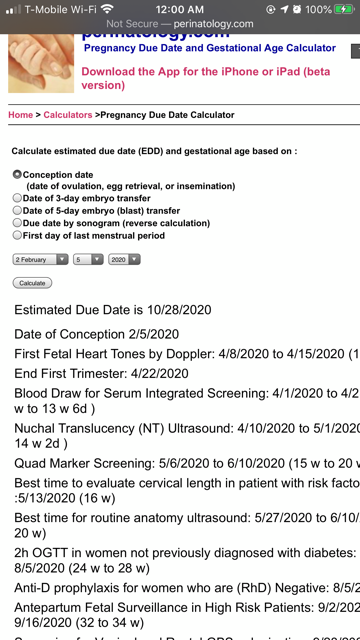Open the Calculators breadcrumb link
The height and width of the screenshot is (640, 360).
[x=68, y=115]
